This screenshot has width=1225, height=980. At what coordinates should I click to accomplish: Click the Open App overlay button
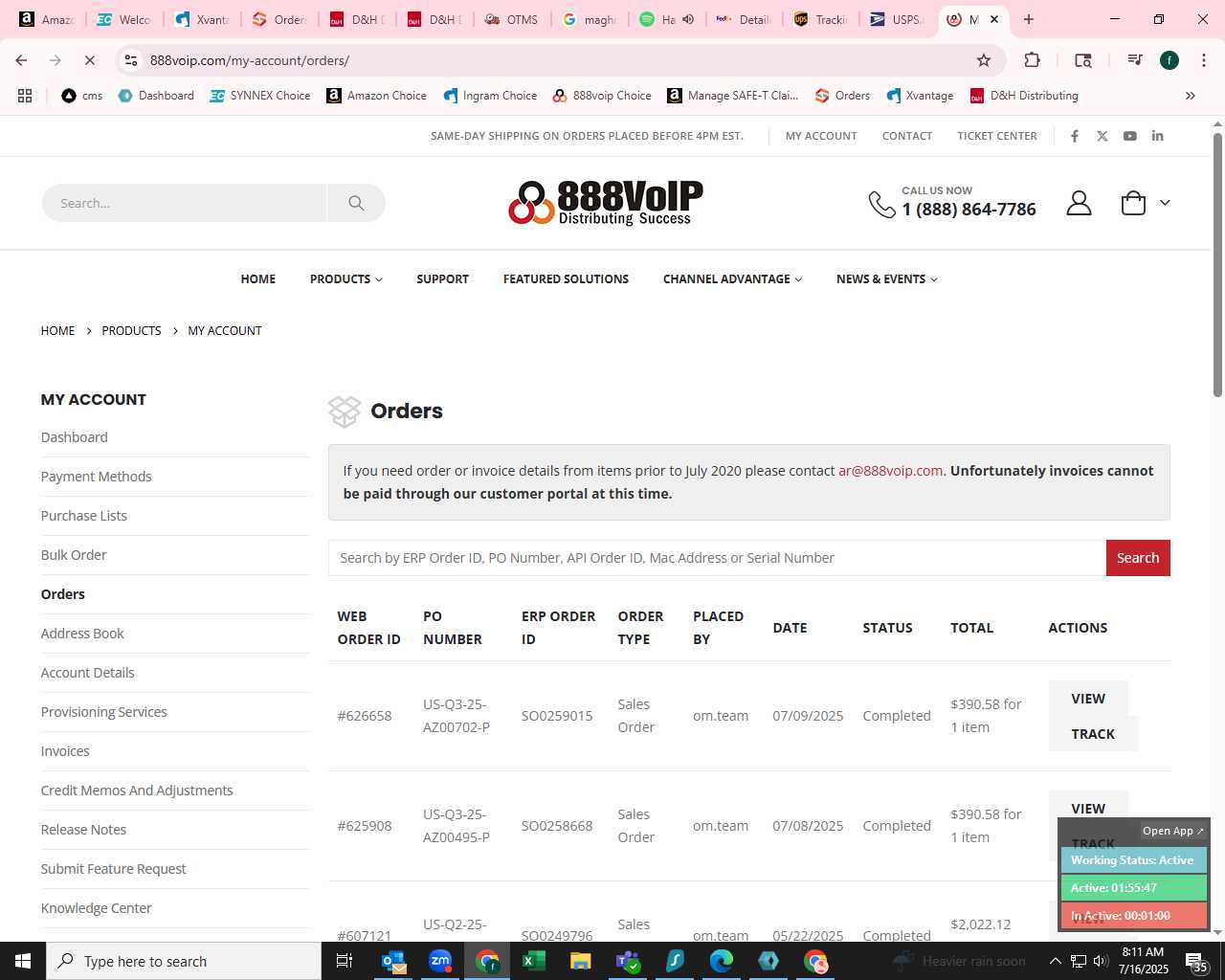coord(1173,831)
